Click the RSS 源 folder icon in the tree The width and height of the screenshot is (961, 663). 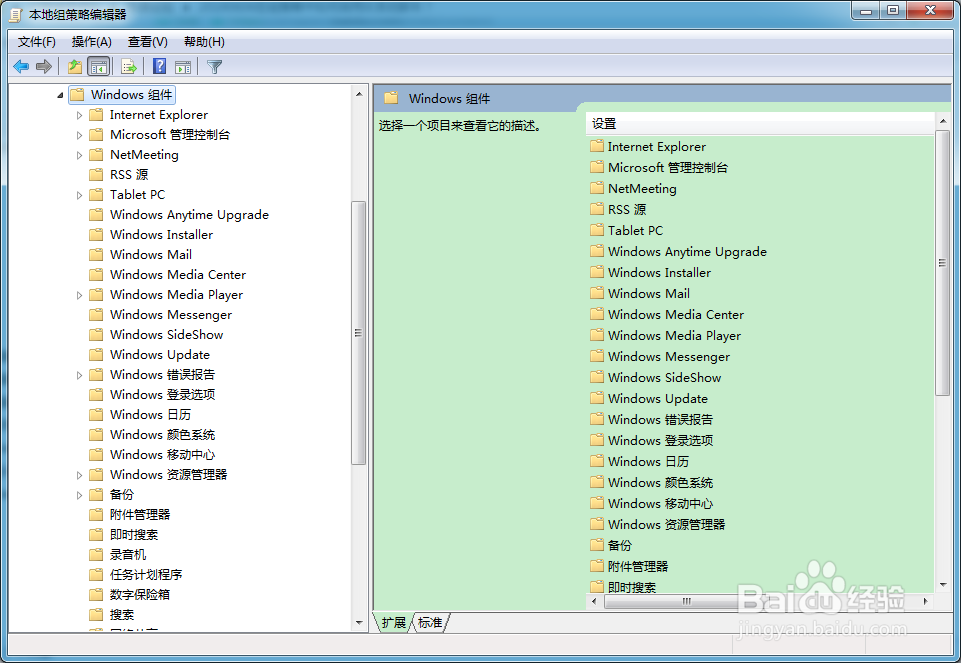coord(96,175)
